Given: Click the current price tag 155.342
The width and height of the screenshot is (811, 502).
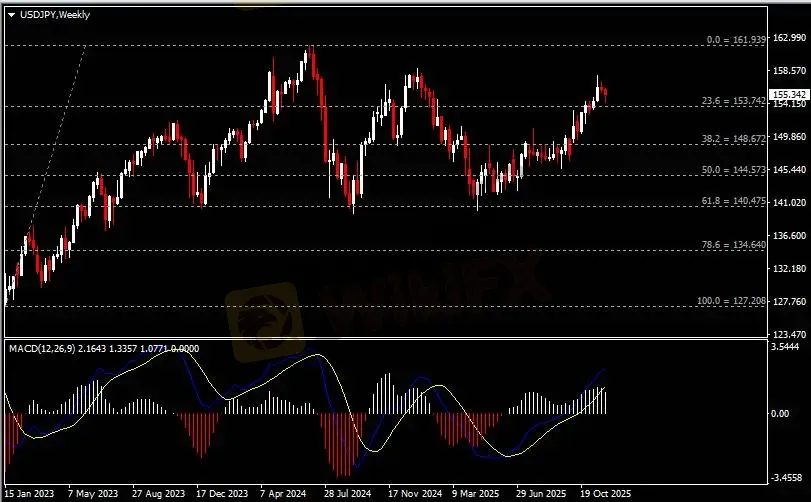Looking at the screenshot, I should [790, 94].
